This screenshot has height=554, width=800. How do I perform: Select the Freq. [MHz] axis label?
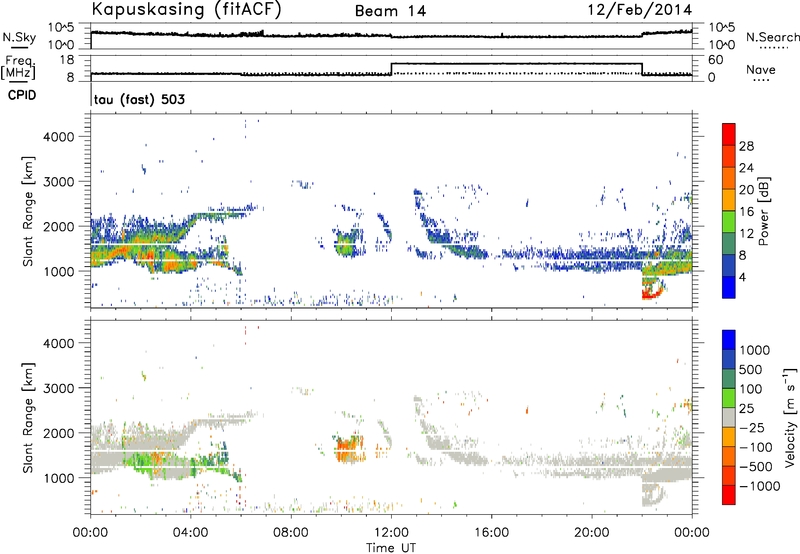point(18,67)
